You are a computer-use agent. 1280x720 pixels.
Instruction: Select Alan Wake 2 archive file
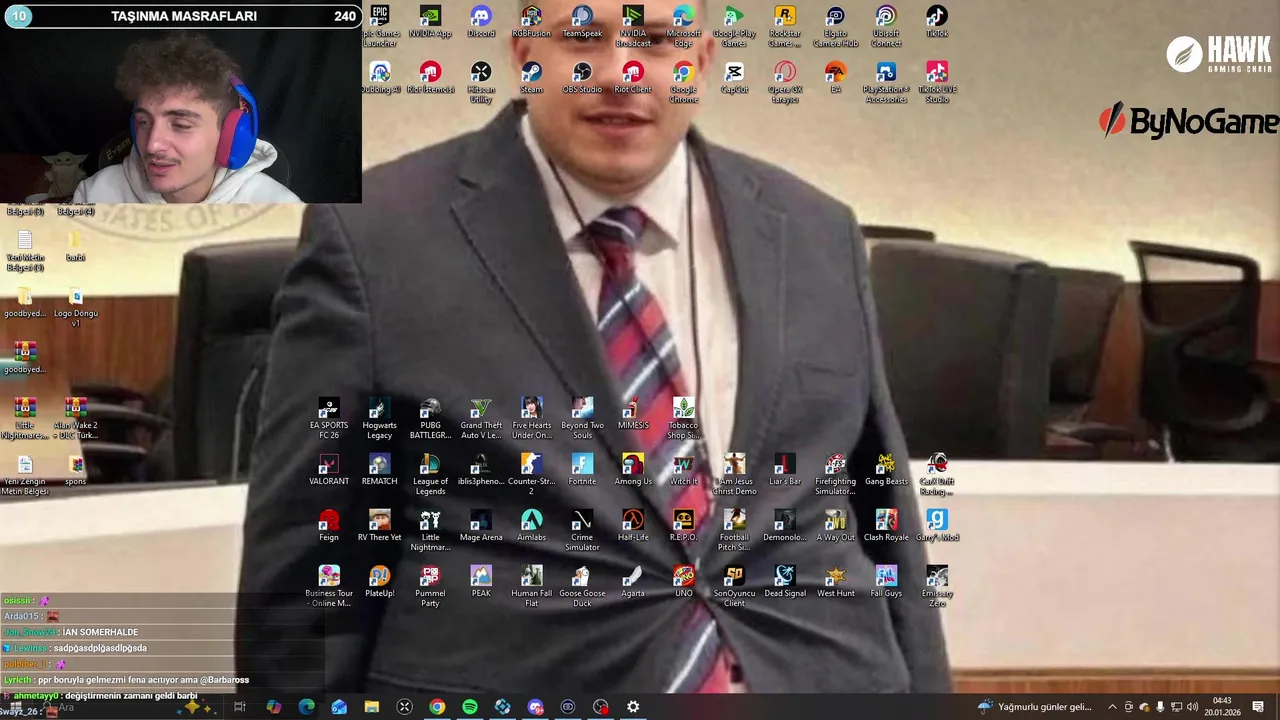tap(76, 420)
